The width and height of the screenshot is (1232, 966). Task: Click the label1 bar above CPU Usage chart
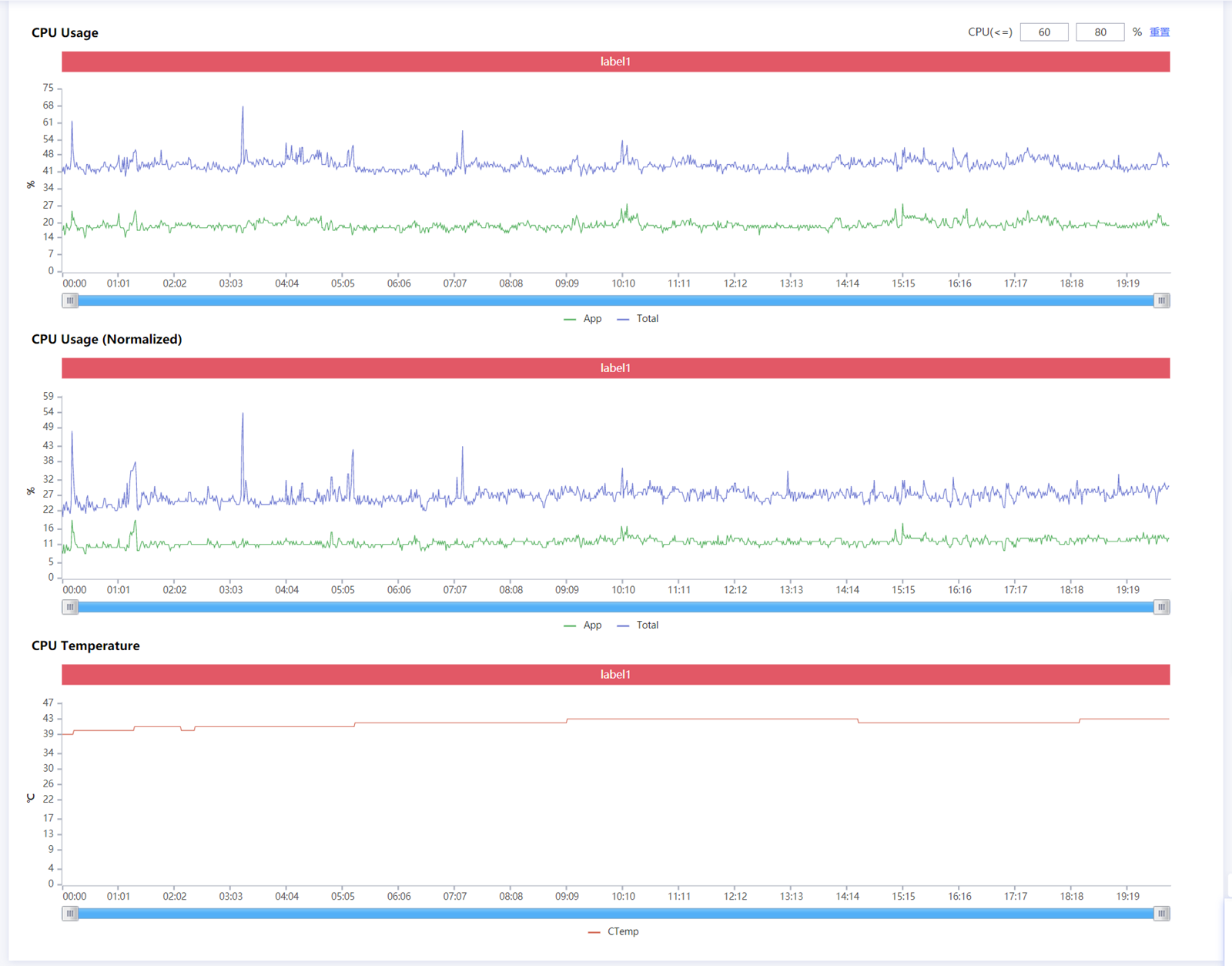point(615,62)
